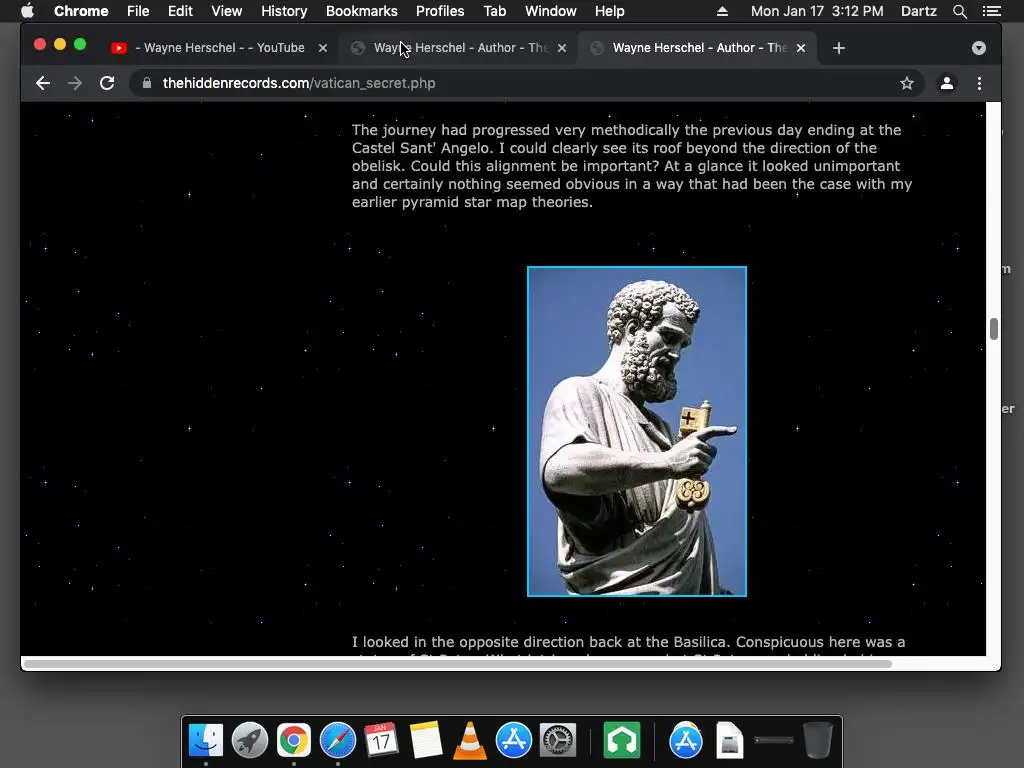The width and height of the screenshot is (1024, 768).
Task: Open the File menu
Action: [x=138, y=11]
